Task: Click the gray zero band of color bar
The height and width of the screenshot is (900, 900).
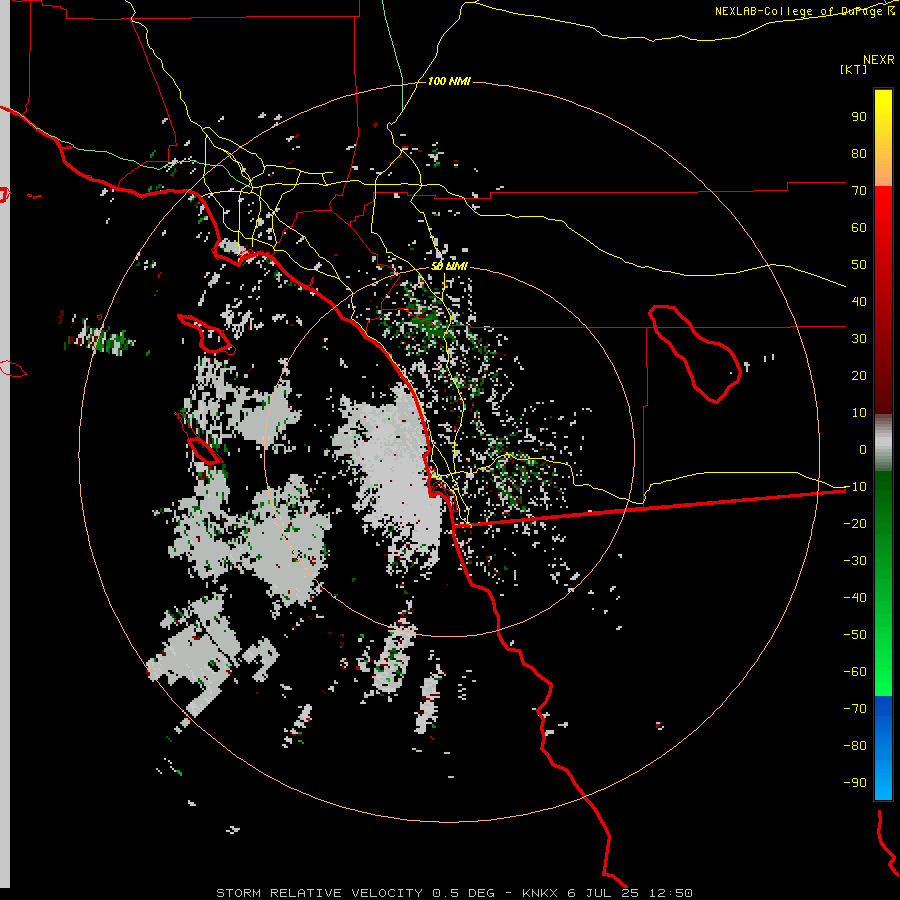Action: click(x=883, y=443)
